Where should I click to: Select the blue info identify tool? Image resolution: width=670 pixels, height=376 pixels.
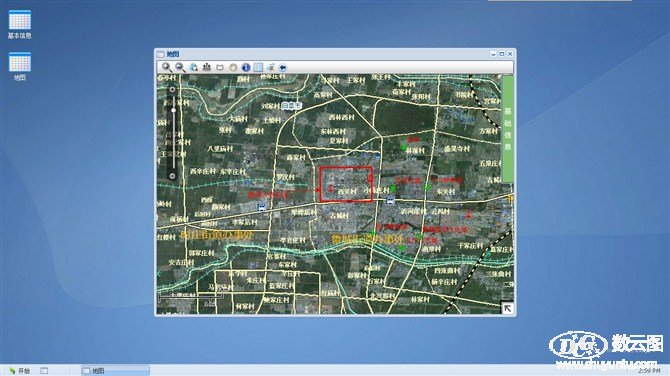pyautogui.click(x=245, y=67)
